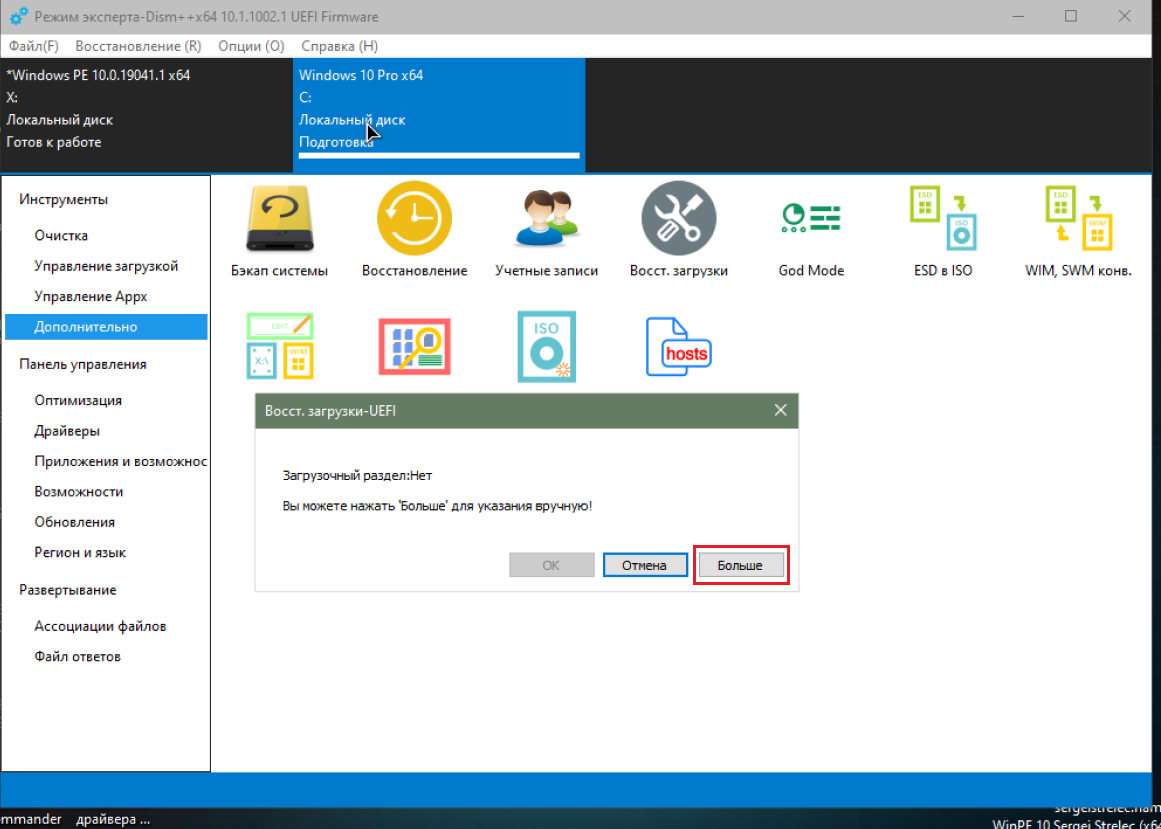Click the драйвера taskbar item

113,819
